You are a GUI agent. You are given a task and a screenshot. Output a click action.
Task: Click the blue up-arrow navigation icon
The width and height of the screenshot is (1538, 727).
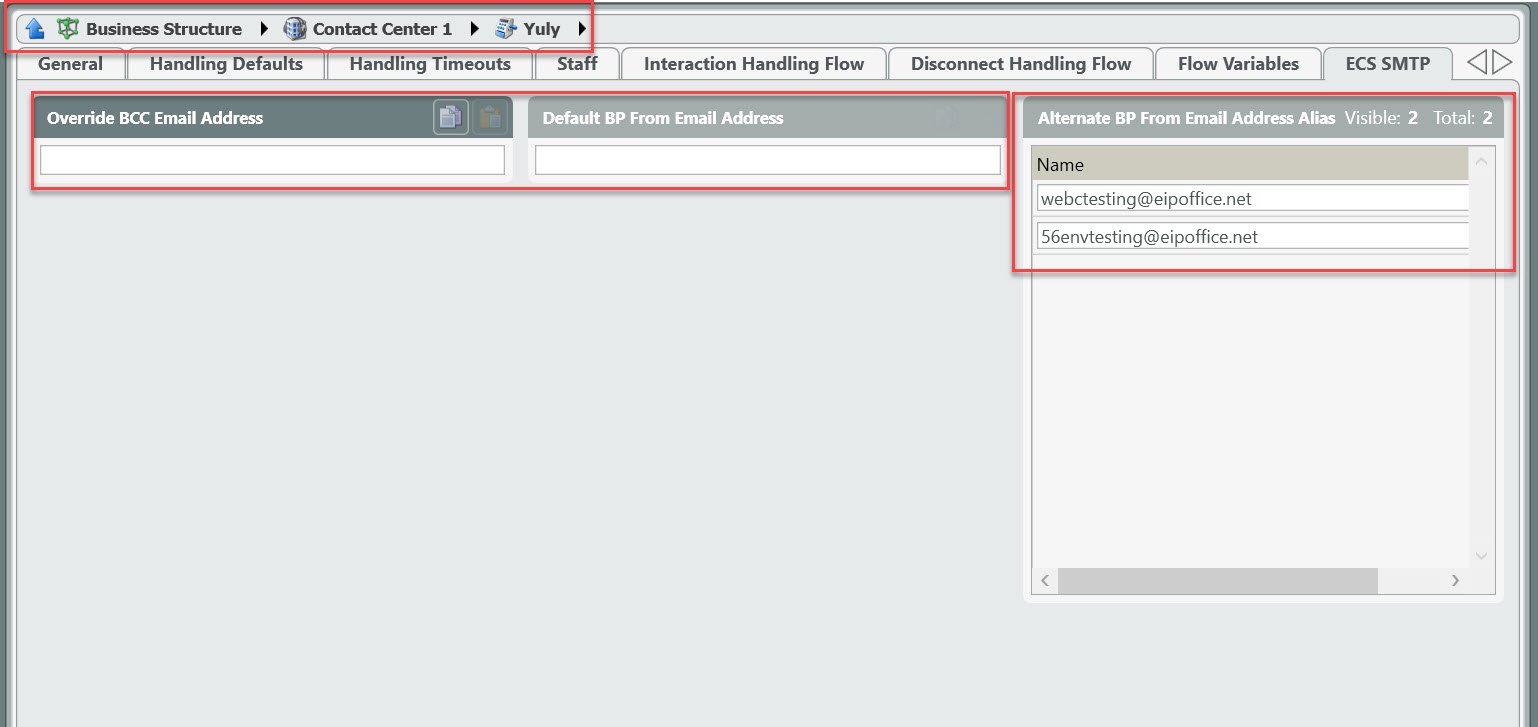(x=35, y=29)
